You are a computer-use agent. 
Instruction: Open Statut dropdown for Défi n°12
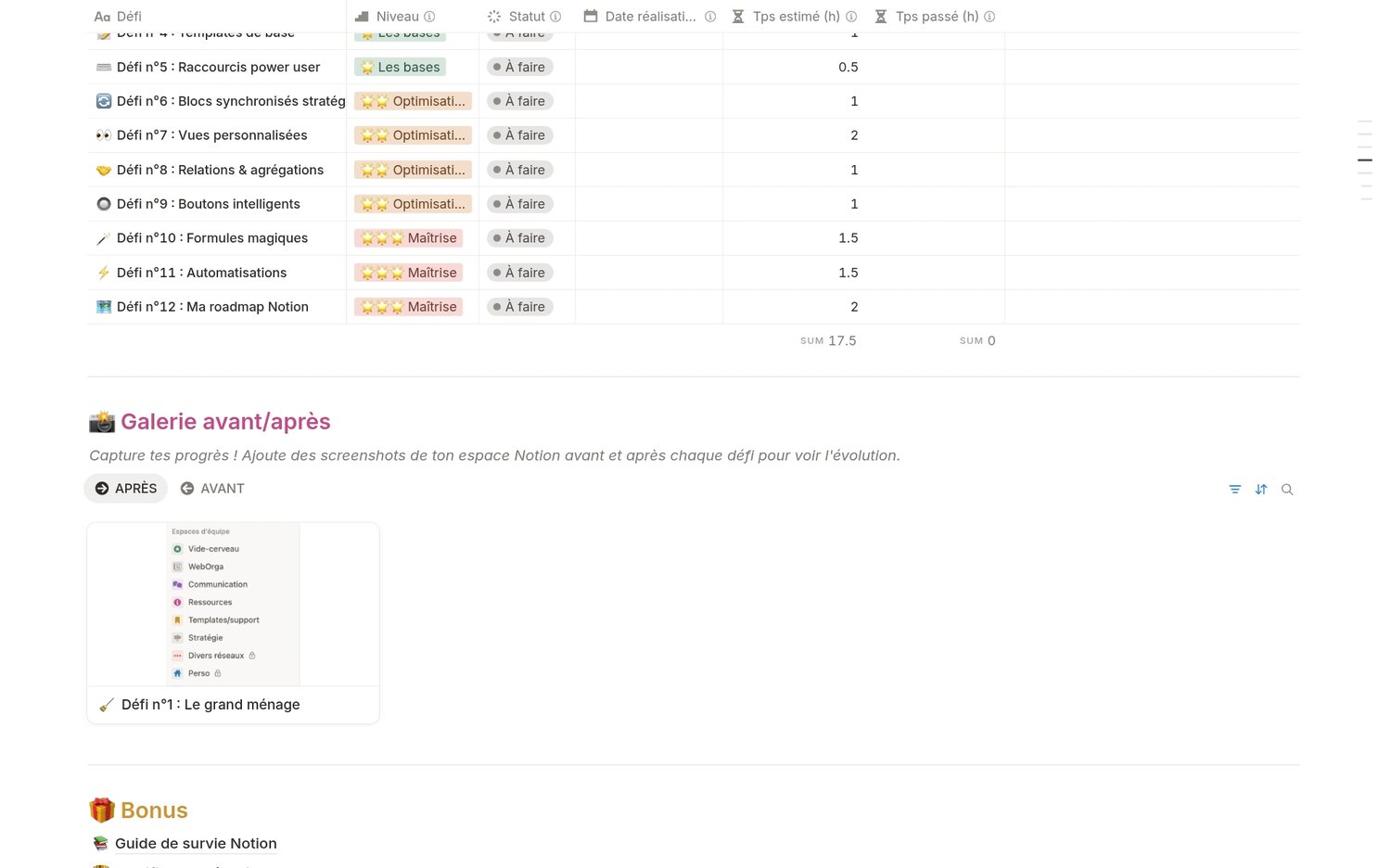(520, 307)
